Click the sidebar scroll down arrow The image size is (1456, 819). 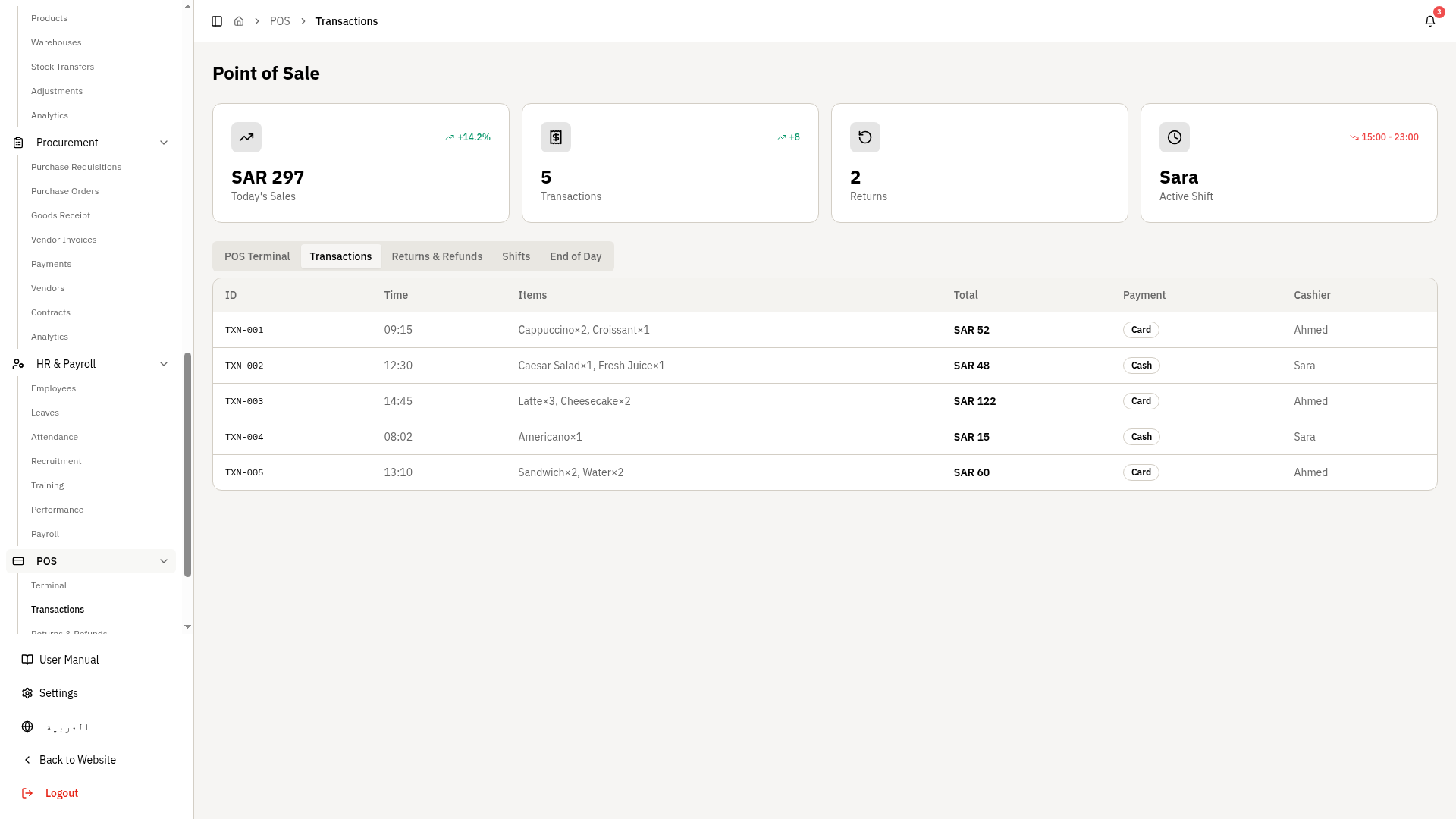(187, 627)
